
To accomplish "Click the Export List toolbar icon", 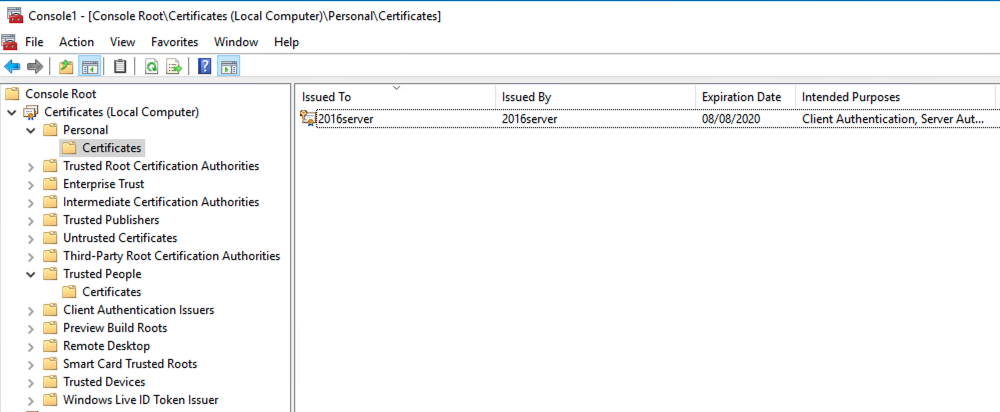I will coord(174,67).
